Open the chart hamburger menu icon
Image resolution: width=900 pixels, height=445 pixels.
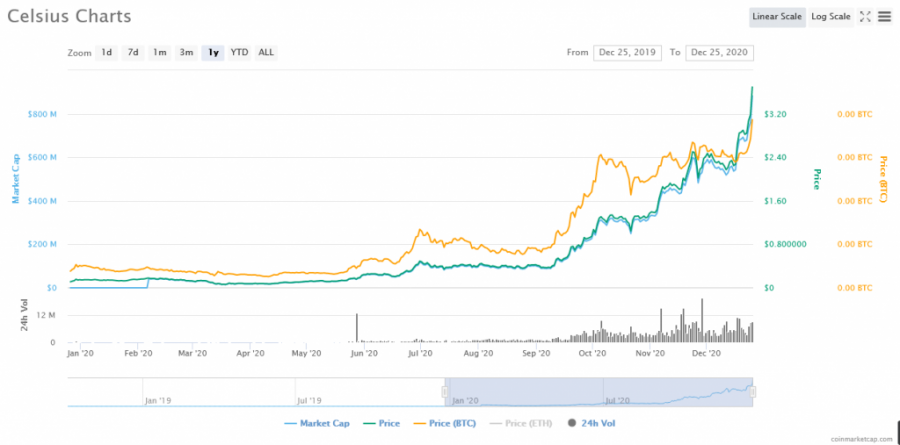tap(885, 17)
